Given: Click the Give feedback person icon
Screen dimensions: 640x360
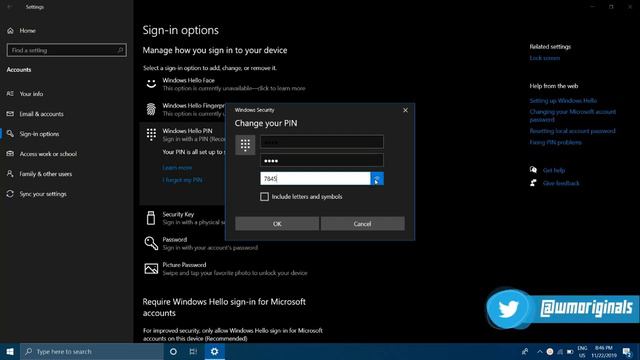Looking at the screenshot, I should pos(533,183).
